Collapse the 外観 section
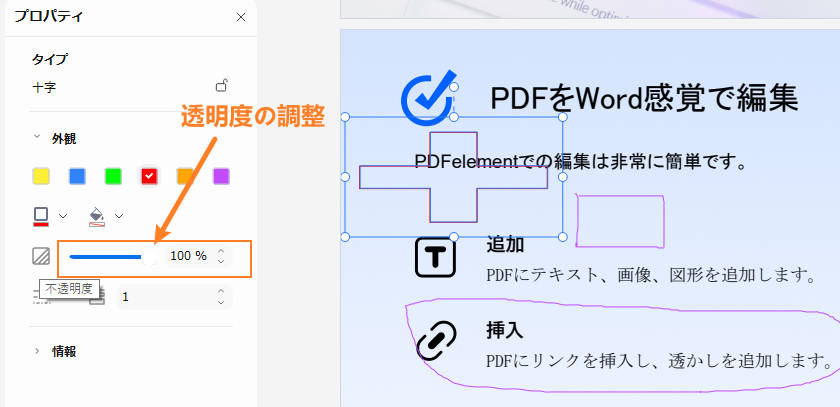Image resolution: width=840 pixels, height=407 pixels. click(x=37, y=138)
